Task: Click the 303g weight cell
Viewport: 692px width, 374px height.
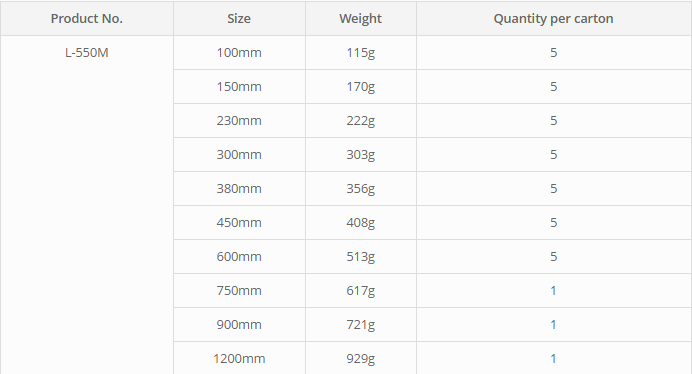Action: point(361,155)
